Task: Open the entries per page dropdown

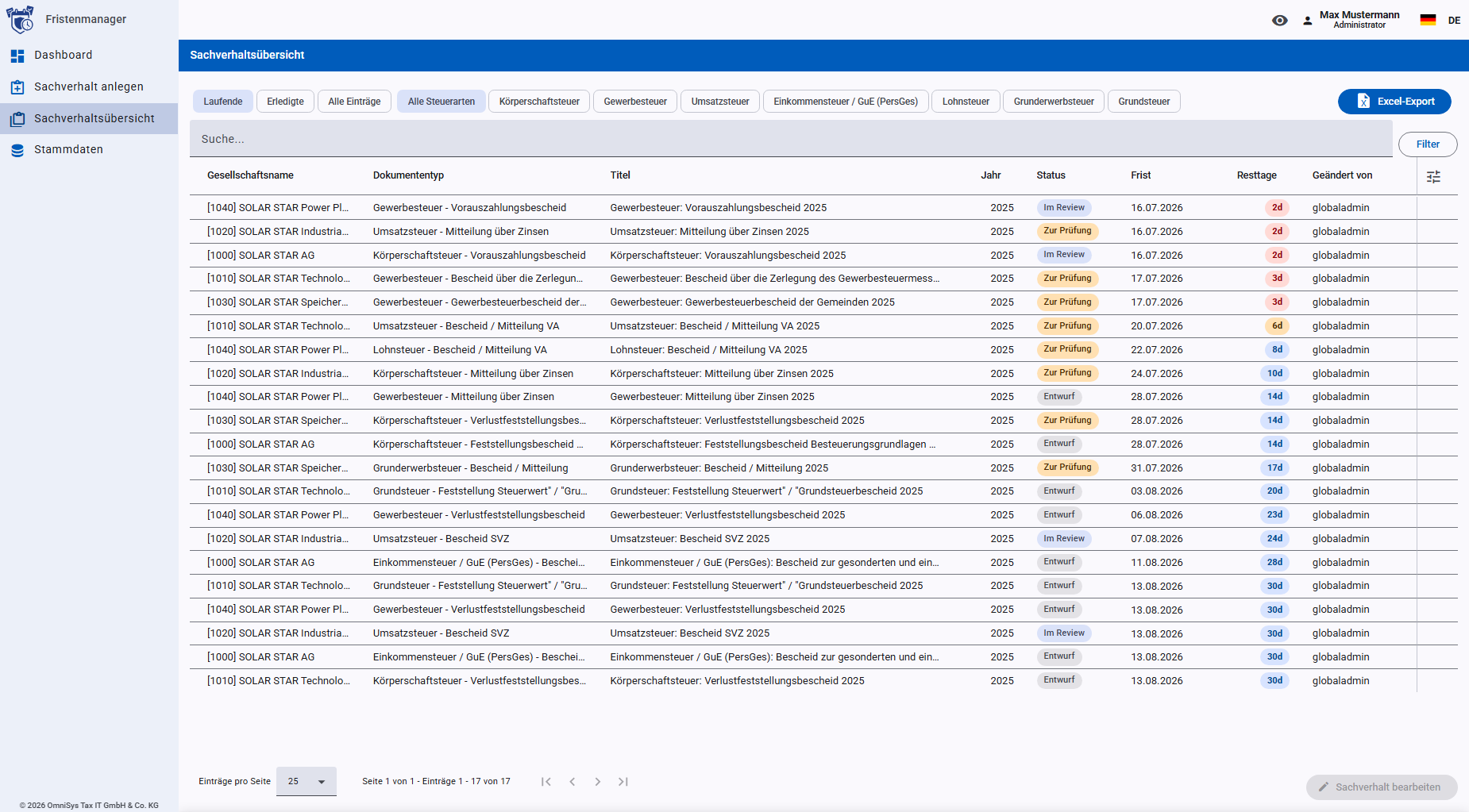Action: point(307,782)
